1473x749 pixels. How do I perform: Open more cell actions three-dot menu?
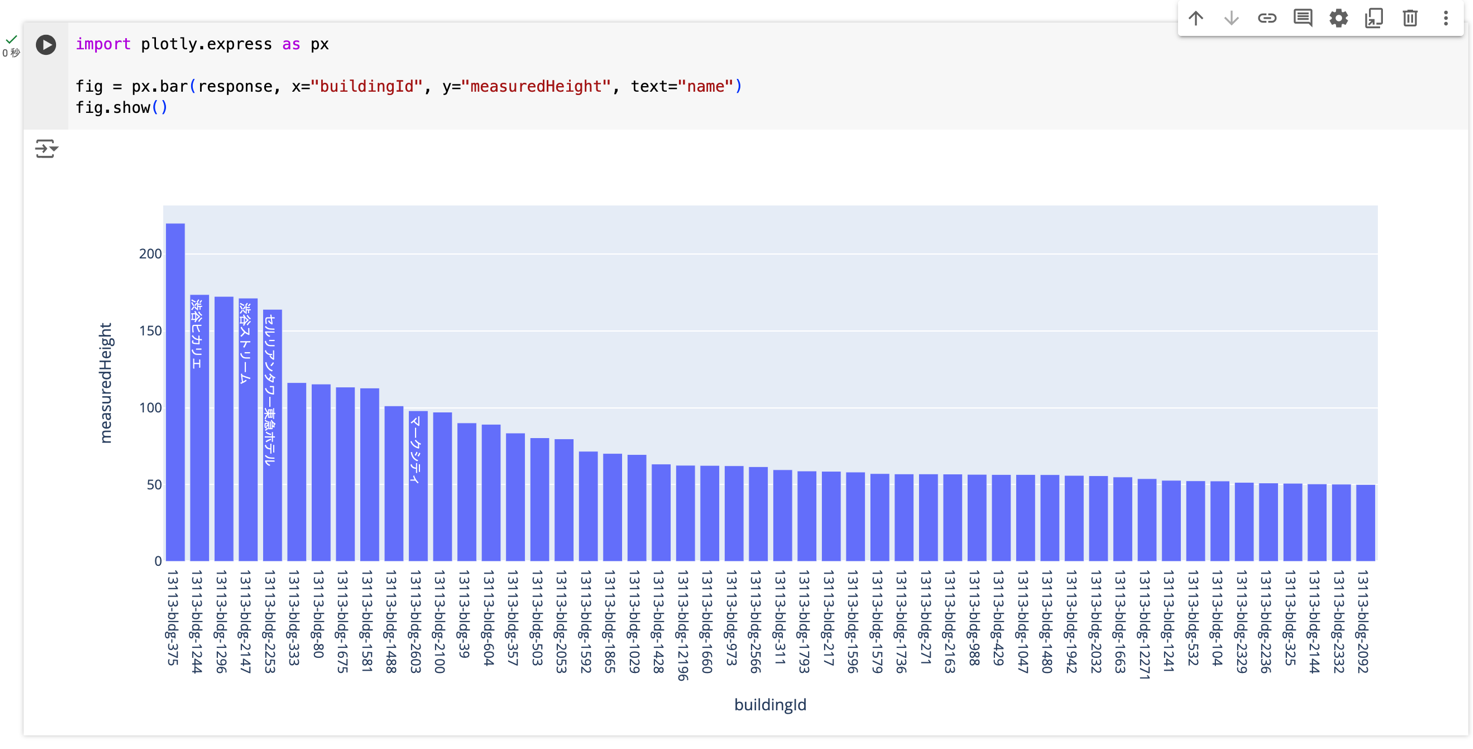1446,18
